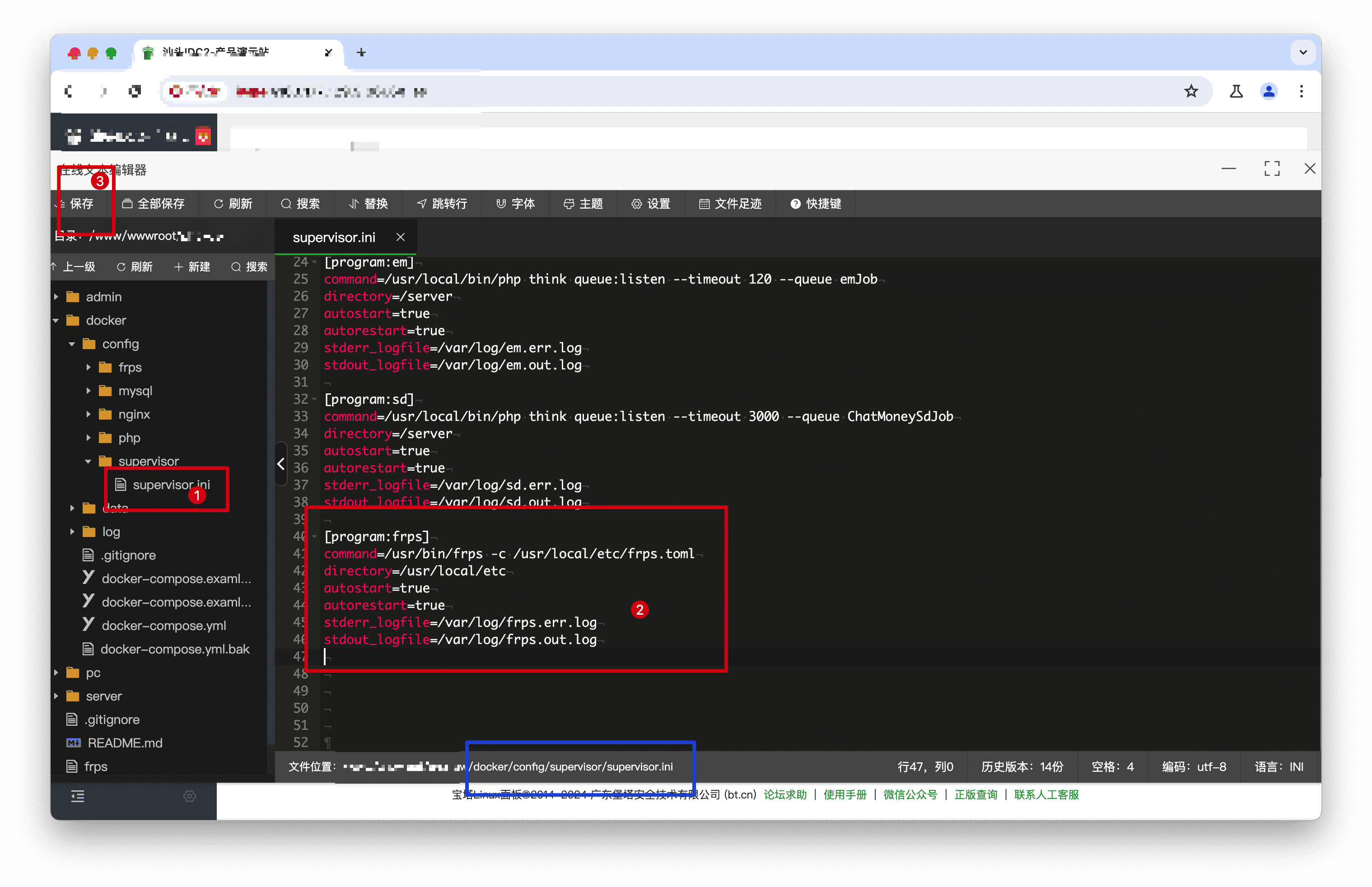Open the 联系人工客服 support link

tap(1046, 795)
